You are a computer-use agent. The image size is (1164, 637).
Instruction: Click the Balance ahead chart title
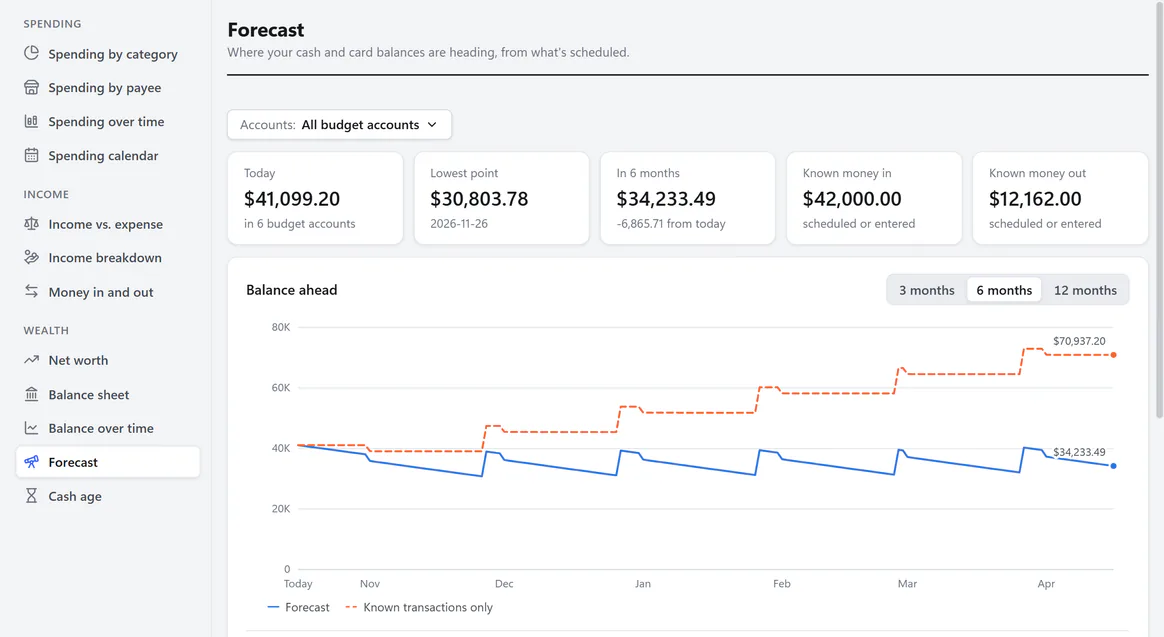292,290
